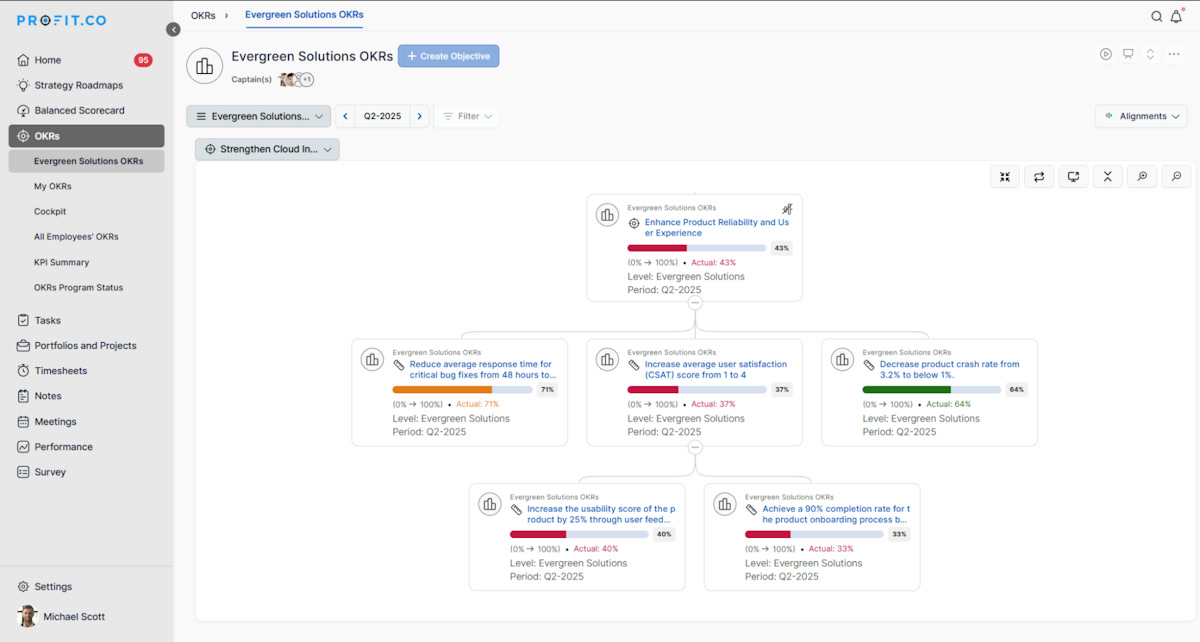Click the Home icon in sidebar
1200x642 pixels.
(x=23, y=60)
